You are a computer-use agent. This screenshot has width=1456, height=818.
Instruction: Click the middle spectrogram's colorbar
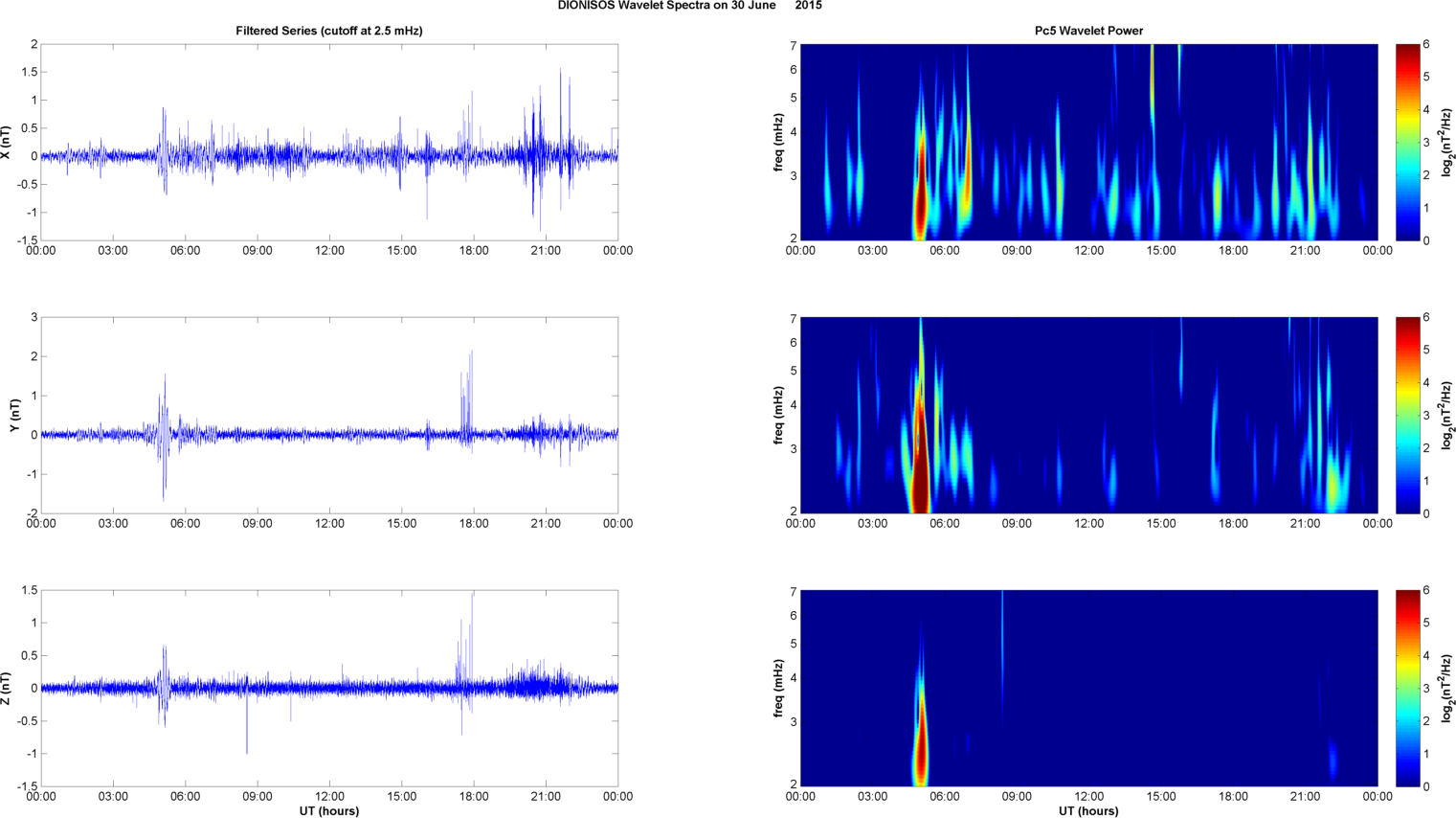click(1407, 416)
